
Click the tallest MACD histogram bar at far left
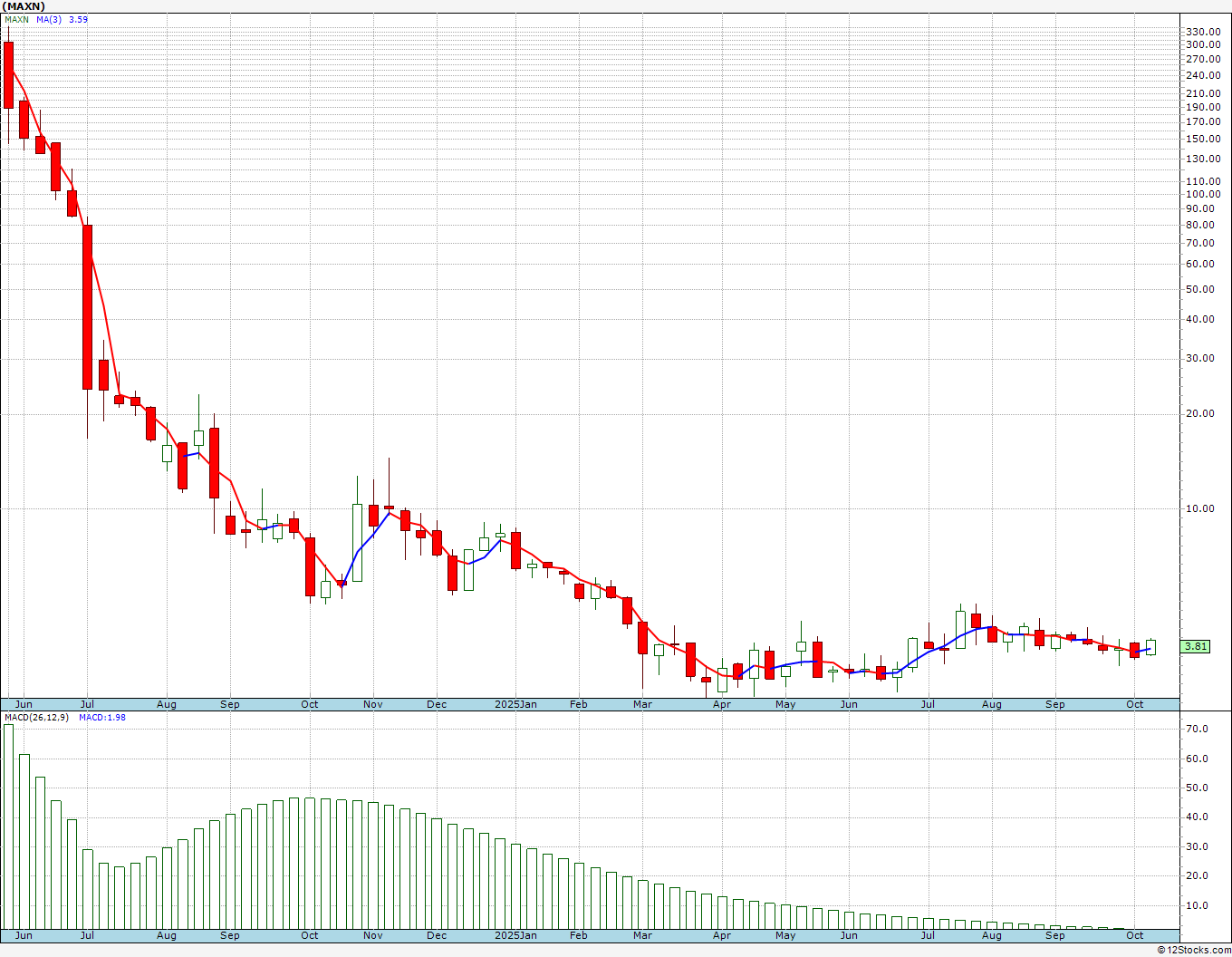click(9, 826)
